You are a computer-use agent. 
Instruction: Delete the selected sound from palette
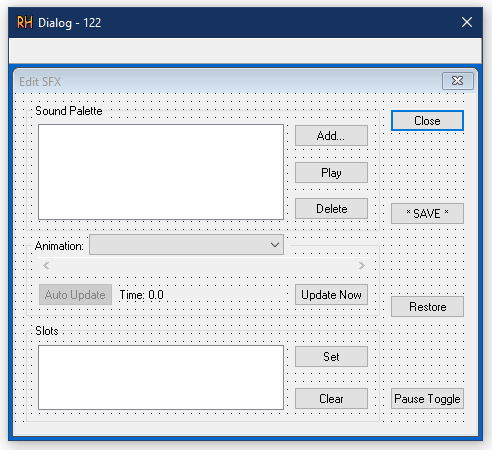coord(331,209)
